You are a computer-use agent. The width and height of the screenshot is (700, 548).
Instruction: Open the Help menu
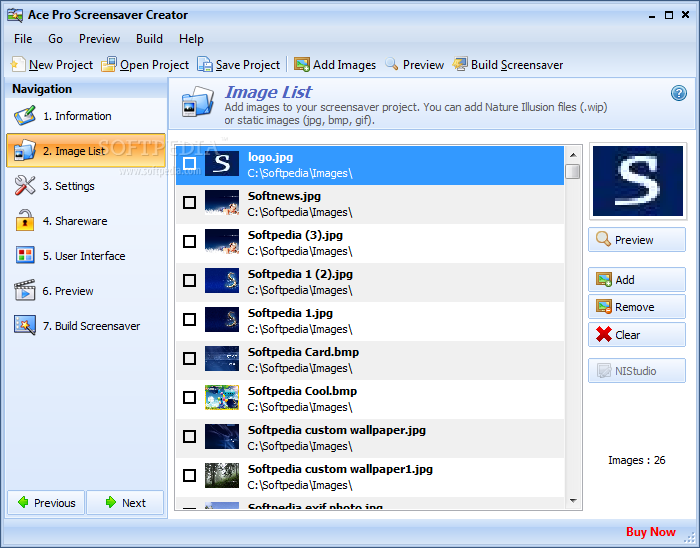click(191, 39)
